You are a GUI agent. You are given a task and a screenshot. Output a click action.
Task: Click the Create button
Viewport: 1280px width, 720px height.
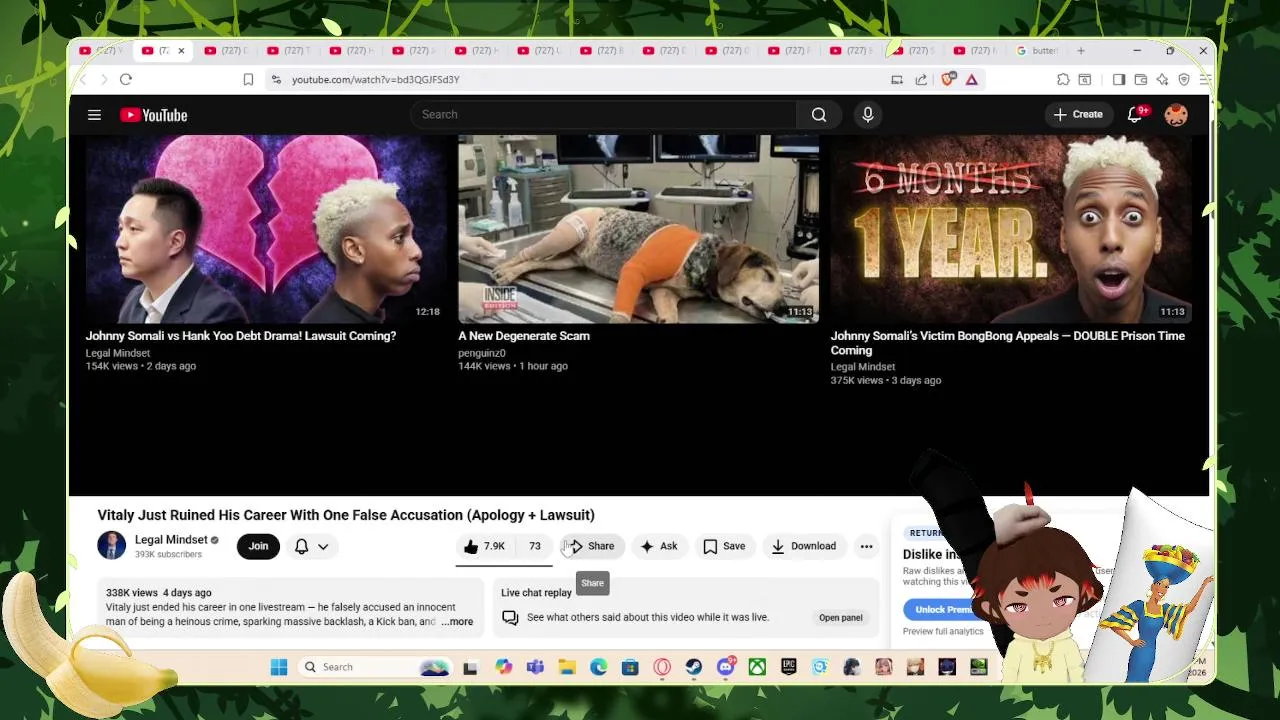(1078, 115)
